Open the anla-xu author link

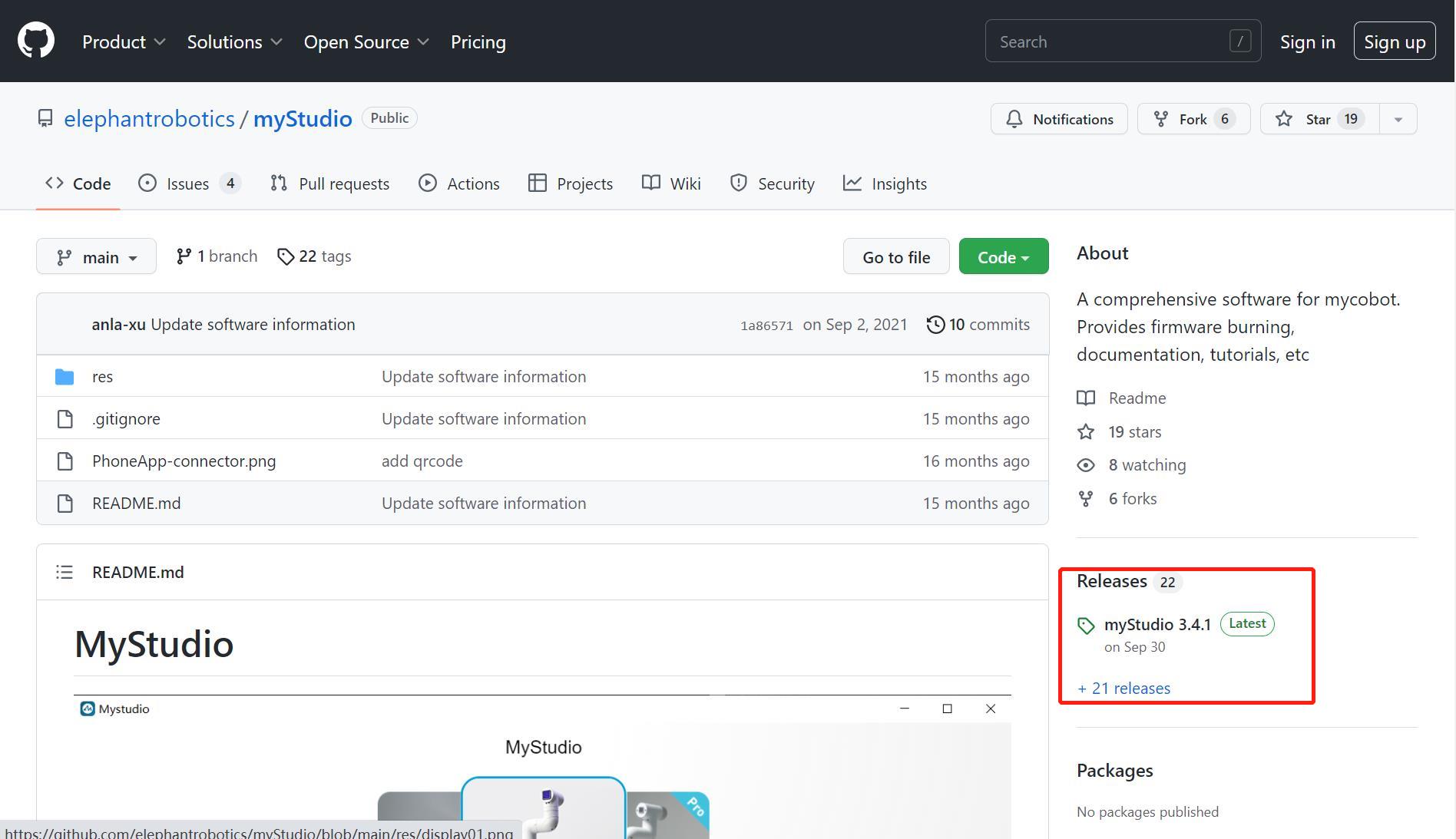pos(118,325)
